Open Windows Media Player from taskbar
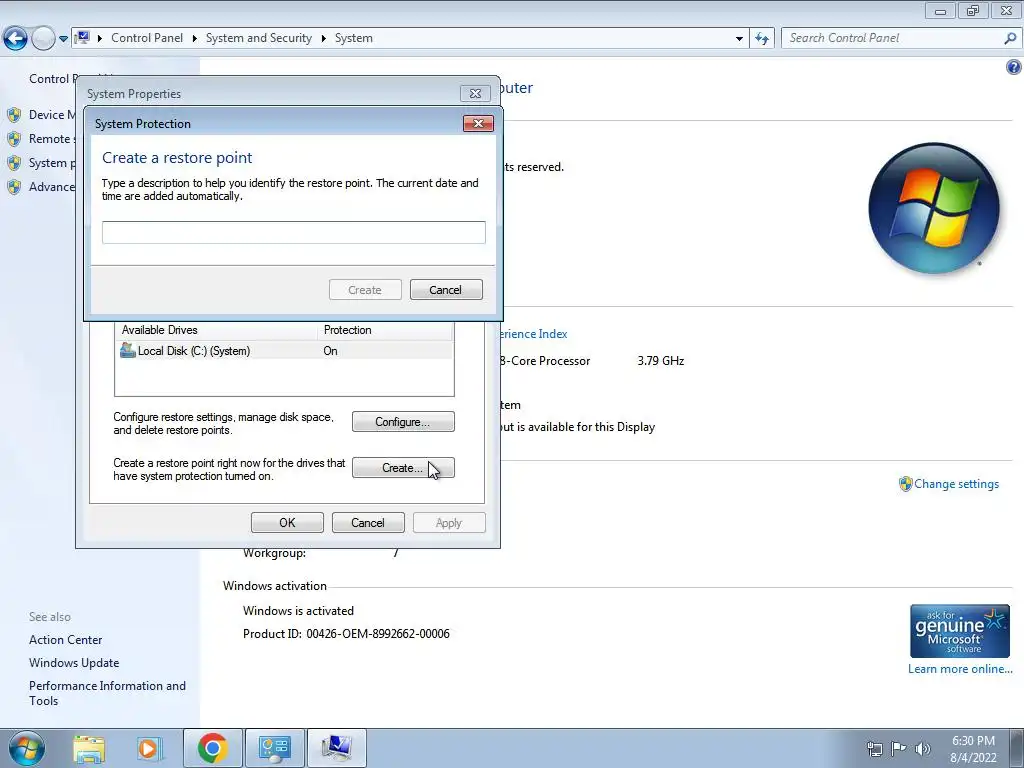1024x768 pixels. pyautogui.click(x=149, y=748)
